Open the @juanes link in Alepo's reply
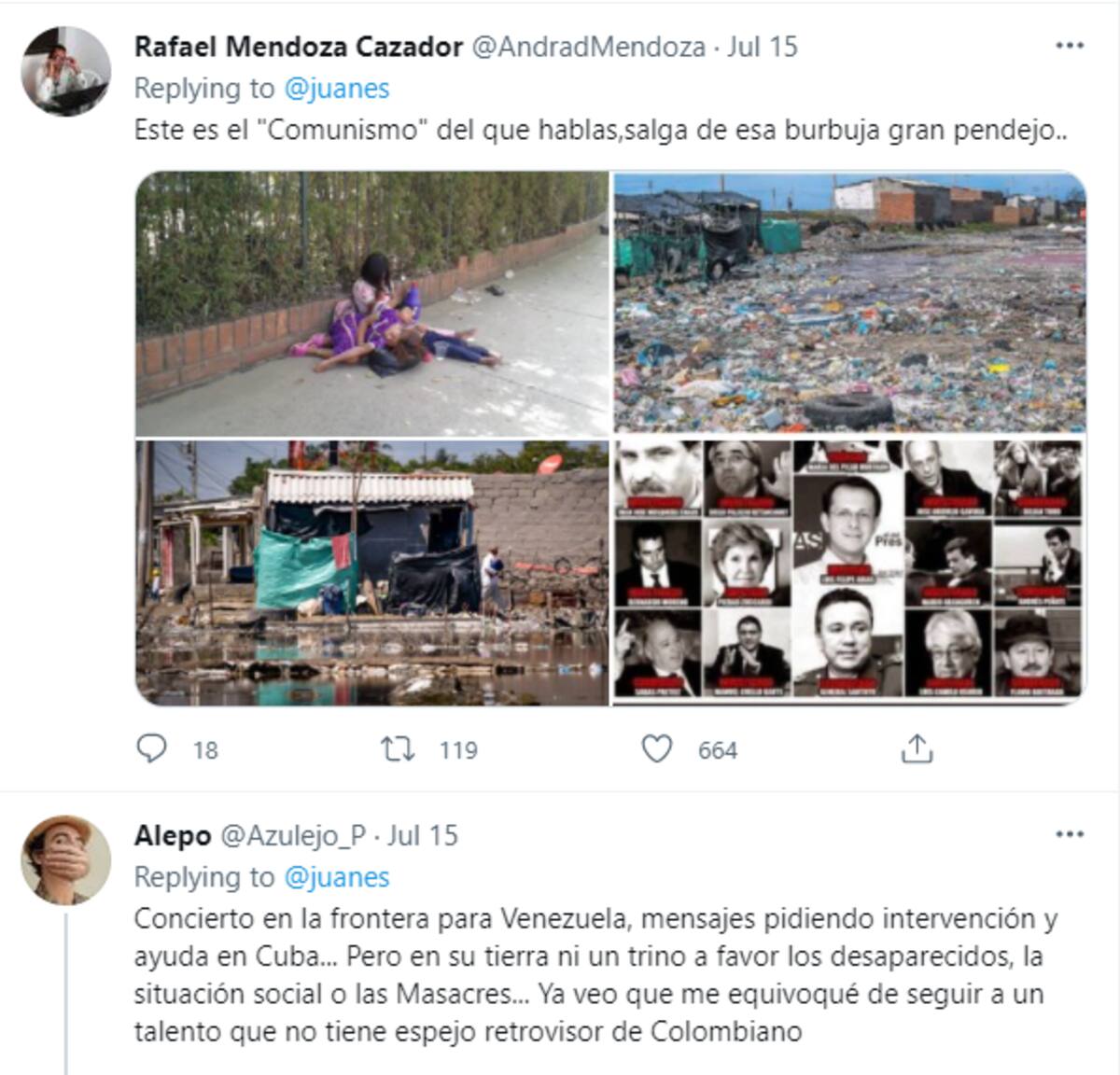This screenshot has height=1075, width=1120. 336,877
